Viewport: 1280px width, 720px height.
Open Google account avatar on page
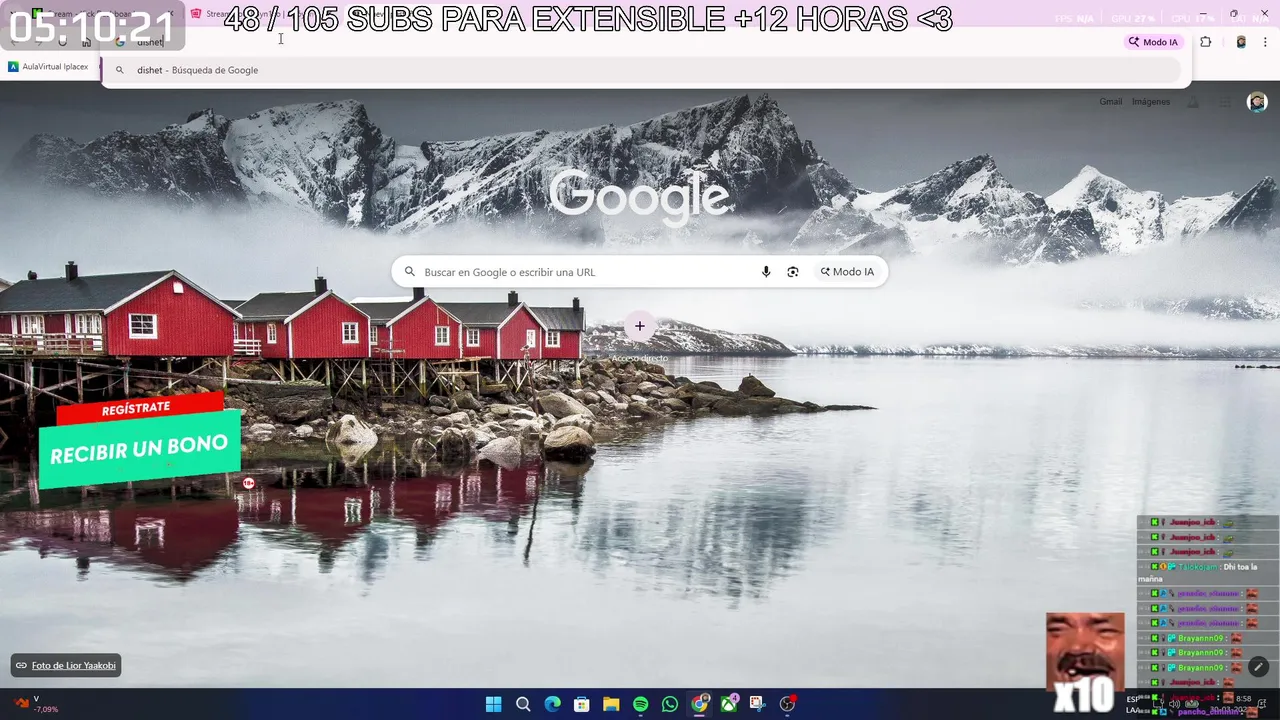pyautogui.click(x=1257, y=102)
